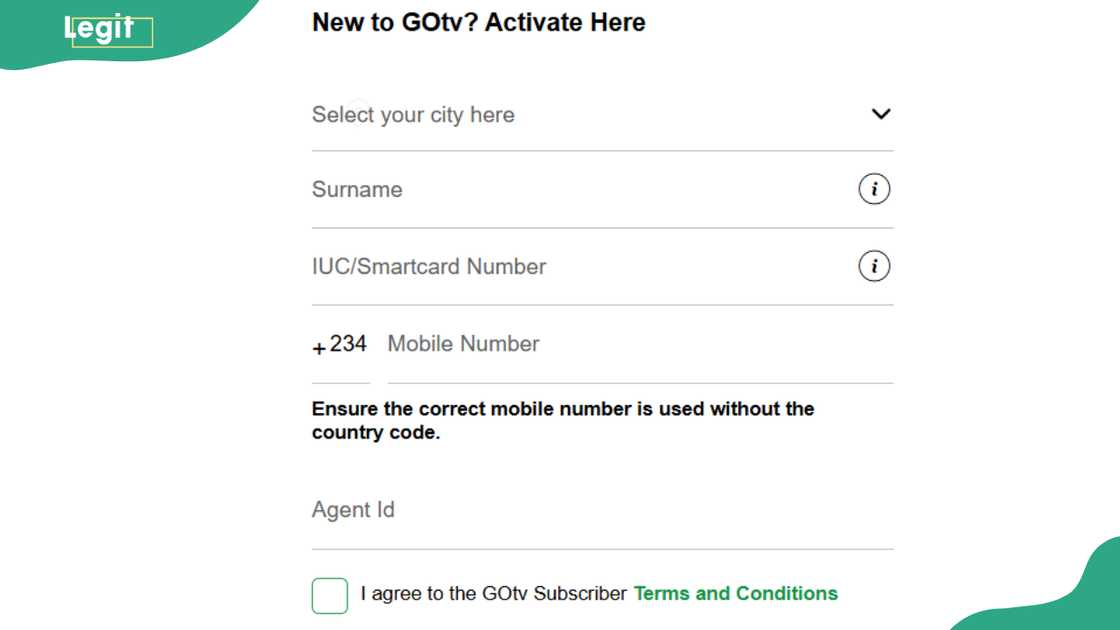Viewport: 1120px width, 630px height.
Task: Click the city dropdown chevron arrow
Action: pos(880,114)
